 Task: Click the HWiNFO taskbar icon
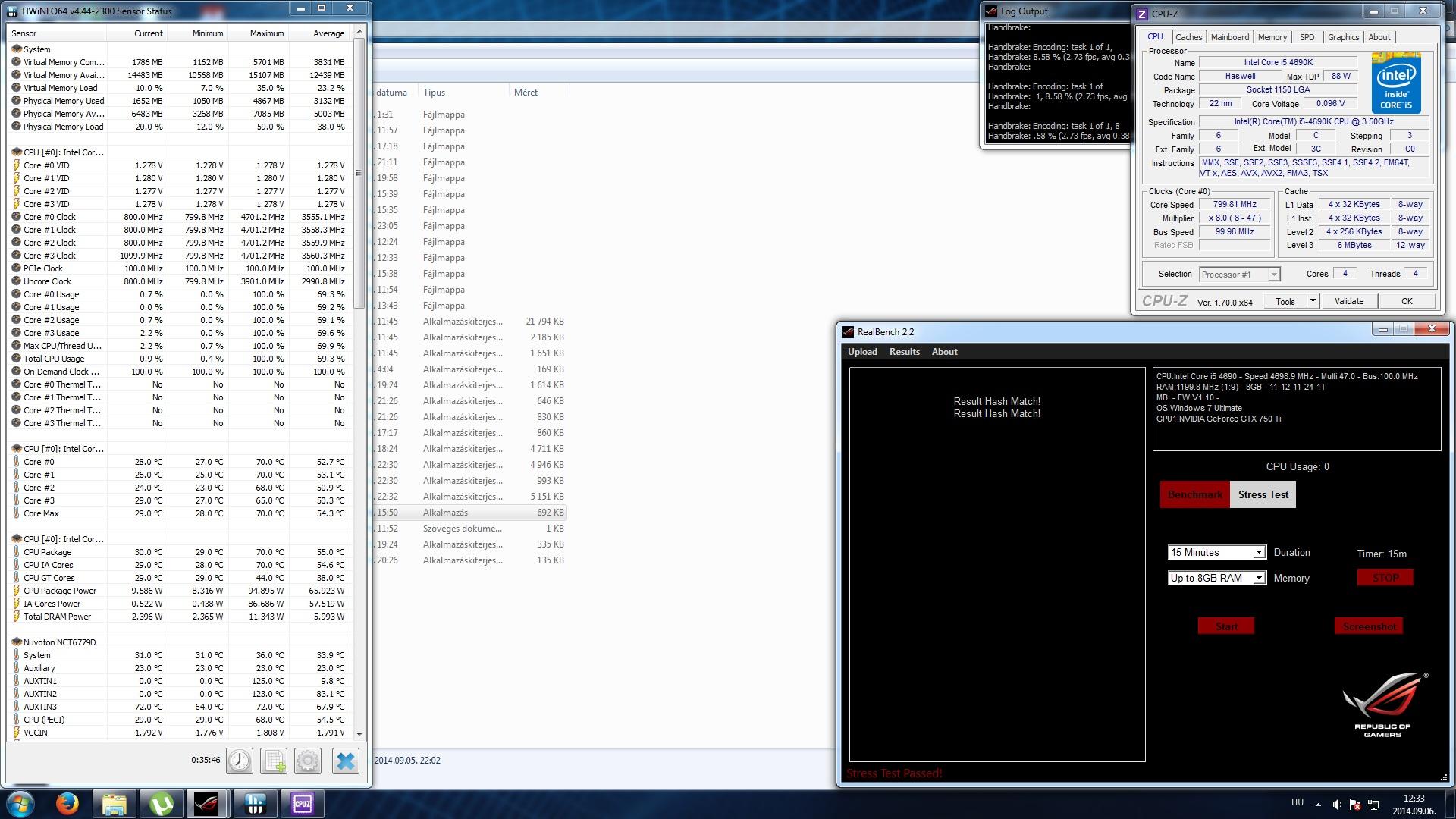[x=255, y=804]
